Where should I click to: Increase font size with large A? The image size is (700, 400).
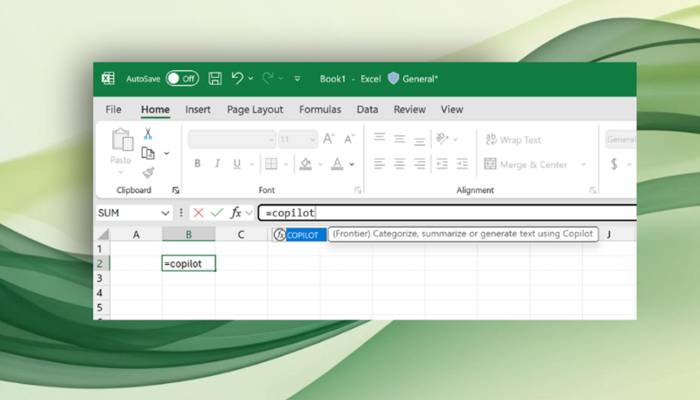(329, 139)
